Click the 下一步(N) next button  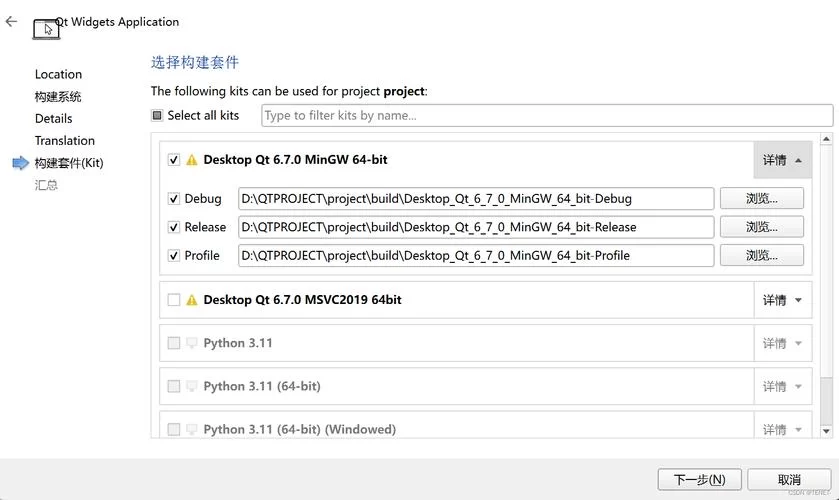(699, 479)
